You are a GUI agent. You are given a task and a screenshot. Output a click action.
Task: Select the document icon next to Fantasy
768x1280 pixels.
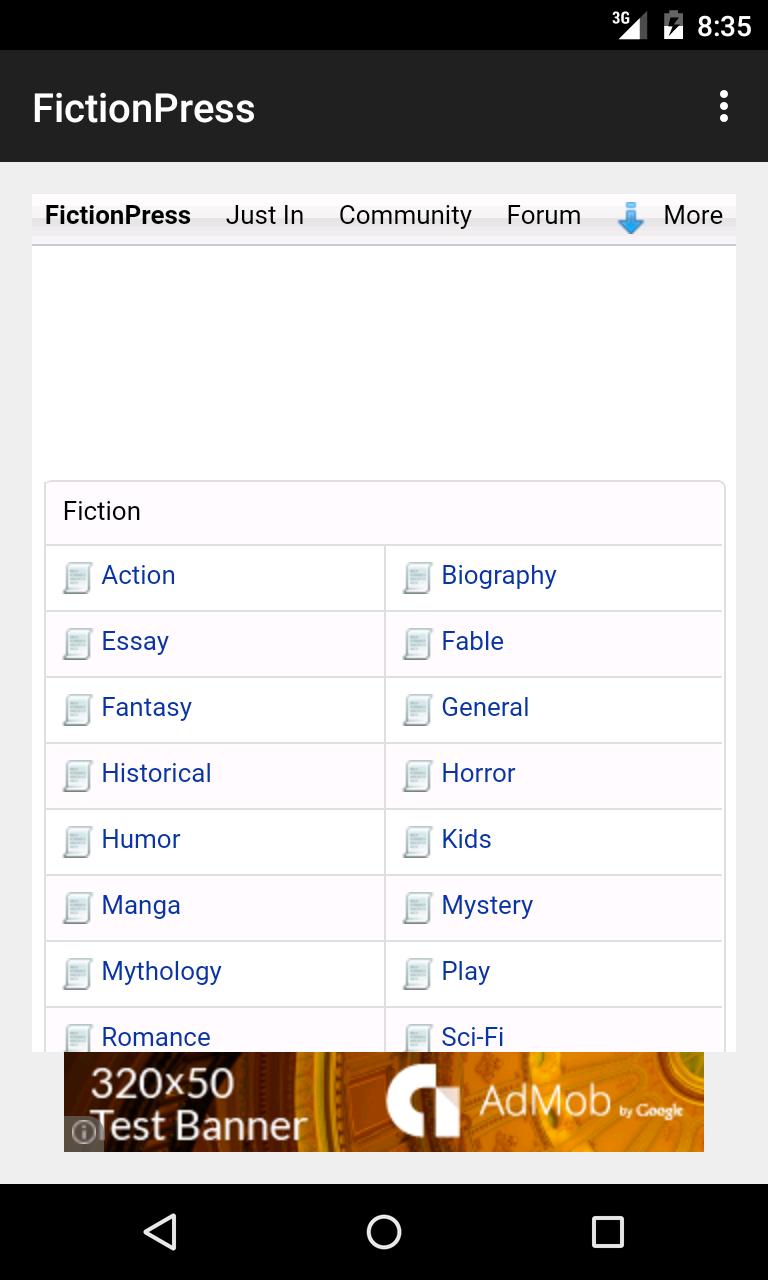78,709
